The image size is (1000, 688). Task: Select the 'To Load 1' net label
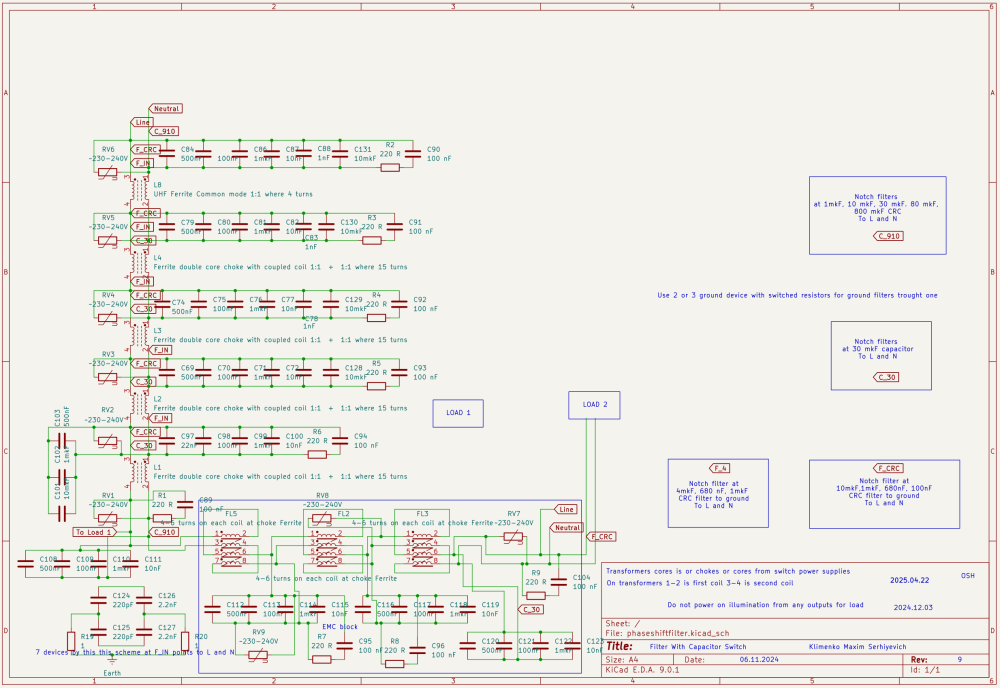click(94, 532)
